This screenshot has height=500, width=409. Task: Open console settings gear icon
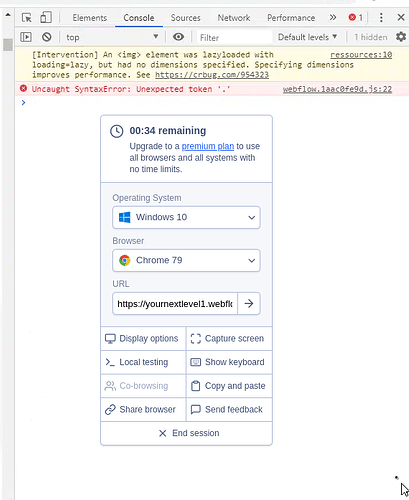(x=401, y=37)
